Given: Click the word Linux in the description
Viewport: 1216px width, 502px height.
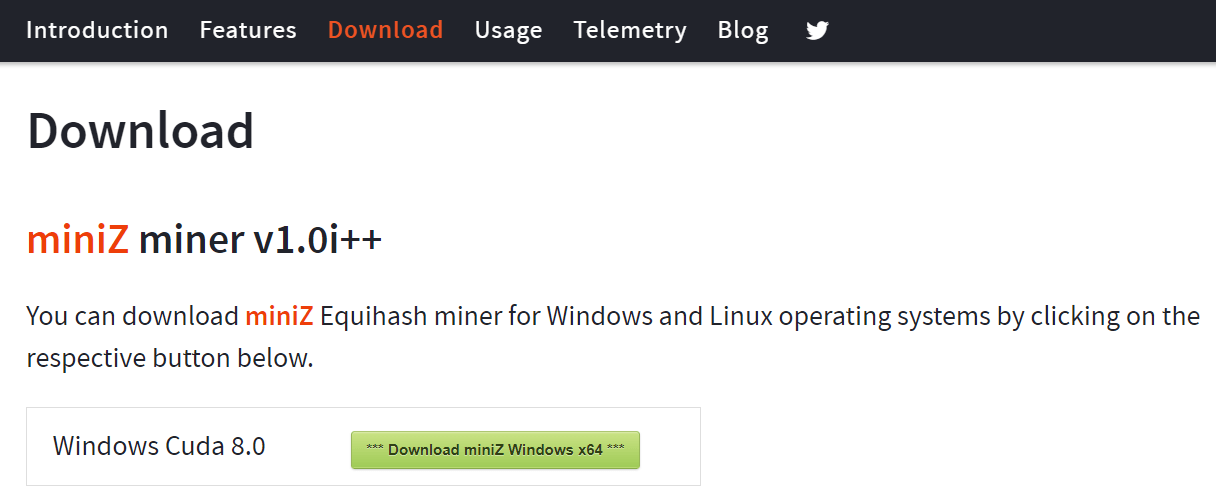Looking at the screenshot, I should tap(741, 317).
